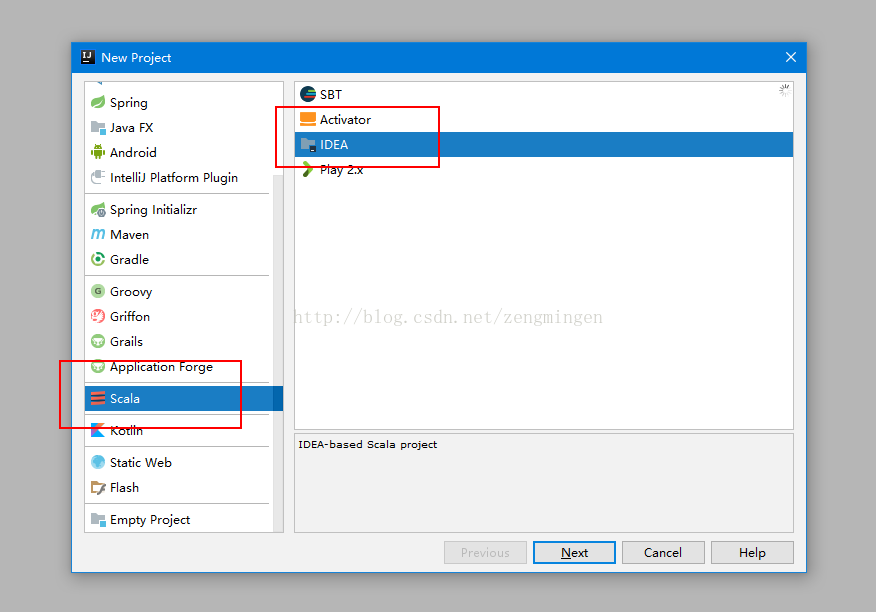Click the Gradle icon
The image size is (876, 612).
click(98, 259)
